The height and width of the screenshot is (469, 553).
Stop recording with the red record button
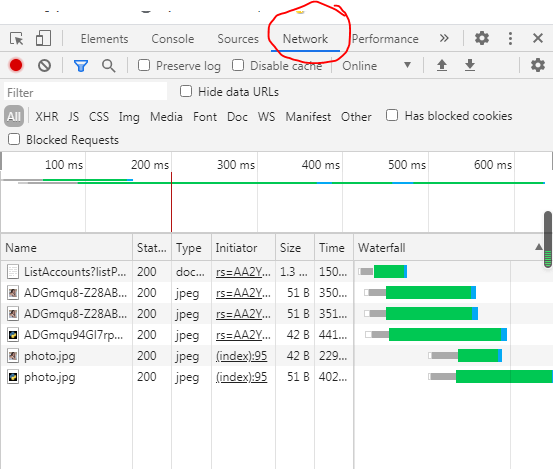click(16, 65)
